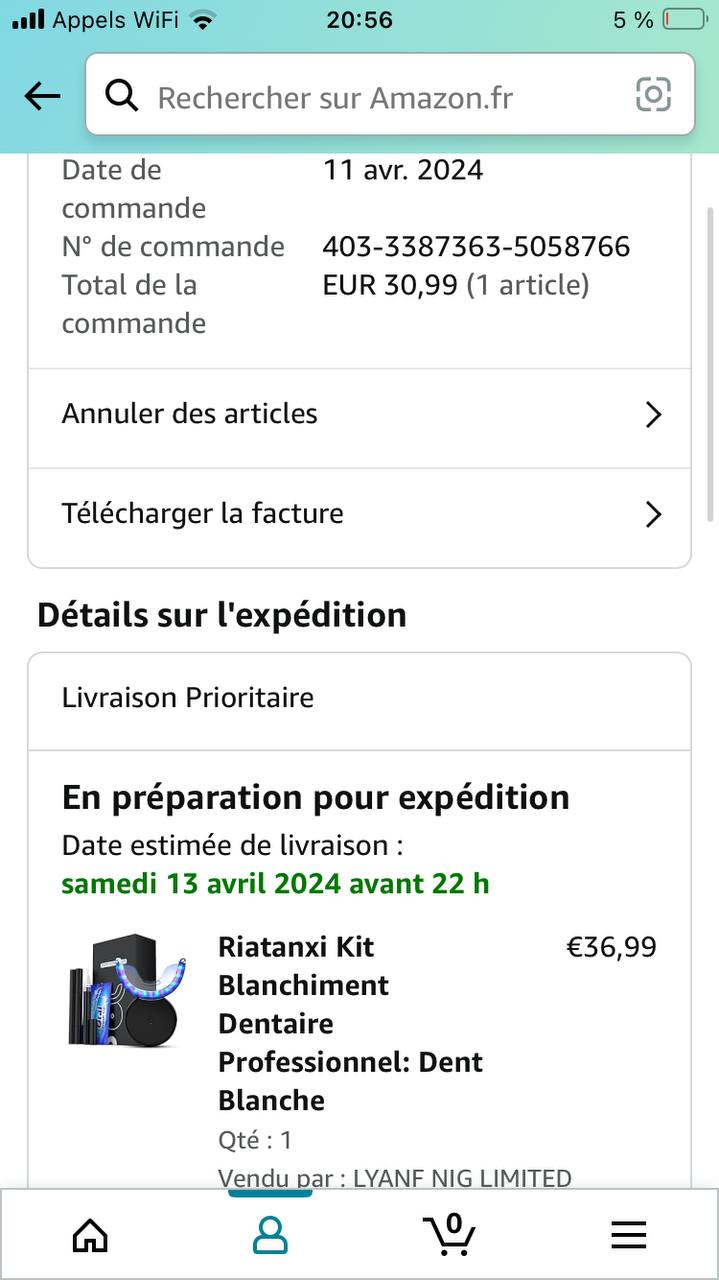The width and height of the screenshot is (719, 1280).
Task: Expand the Annuler des articles chevron
Action: [653, 415]
